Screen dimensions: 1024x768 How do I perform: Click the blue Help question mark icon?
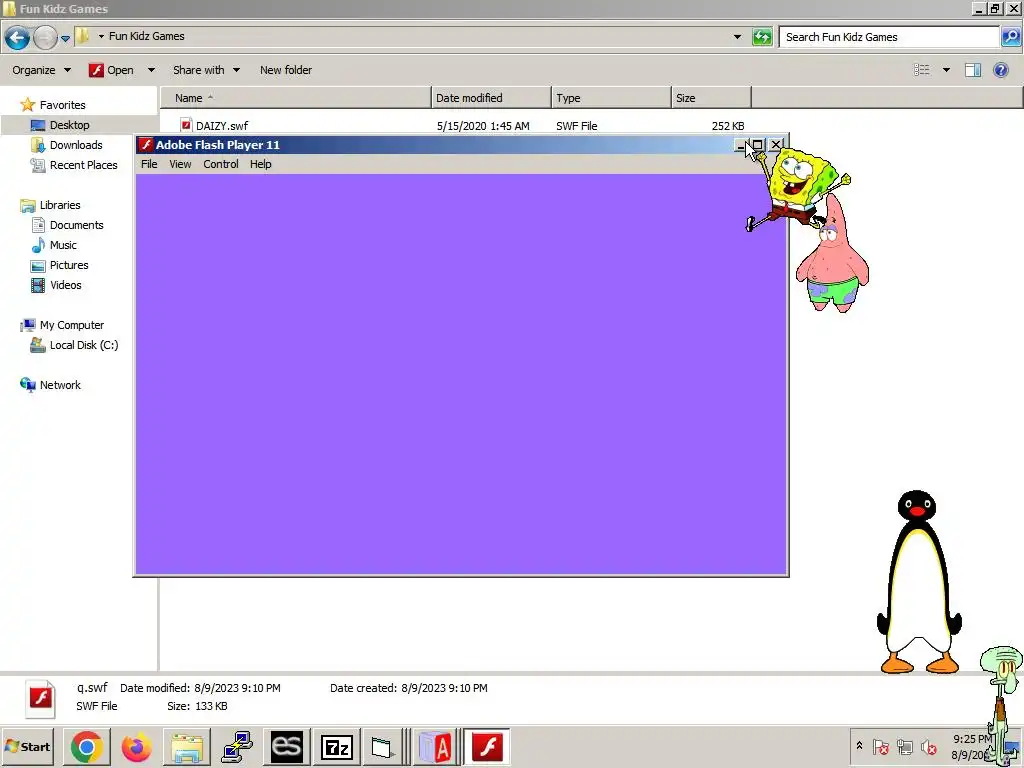[1000, 70]
